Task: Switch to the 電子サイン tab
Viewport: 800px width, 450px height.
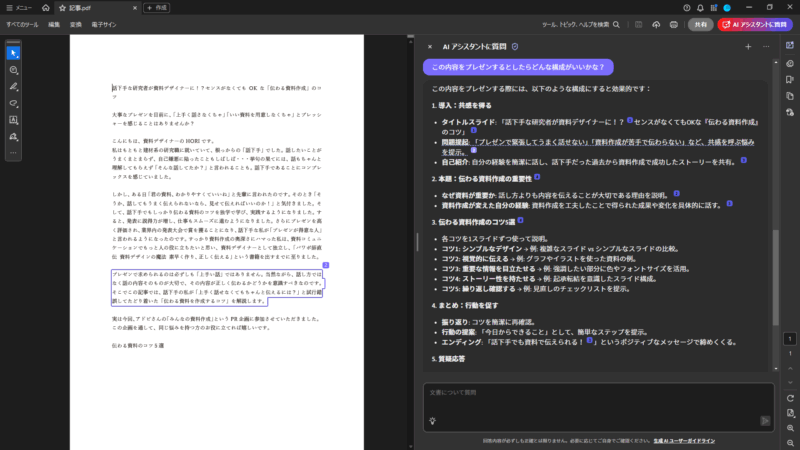Action: (103, 24)
